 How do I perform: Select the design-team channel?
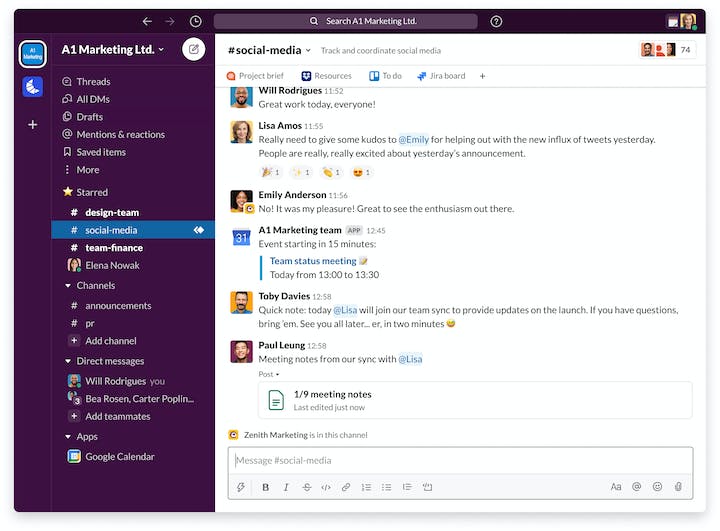(x=133, y=213)
